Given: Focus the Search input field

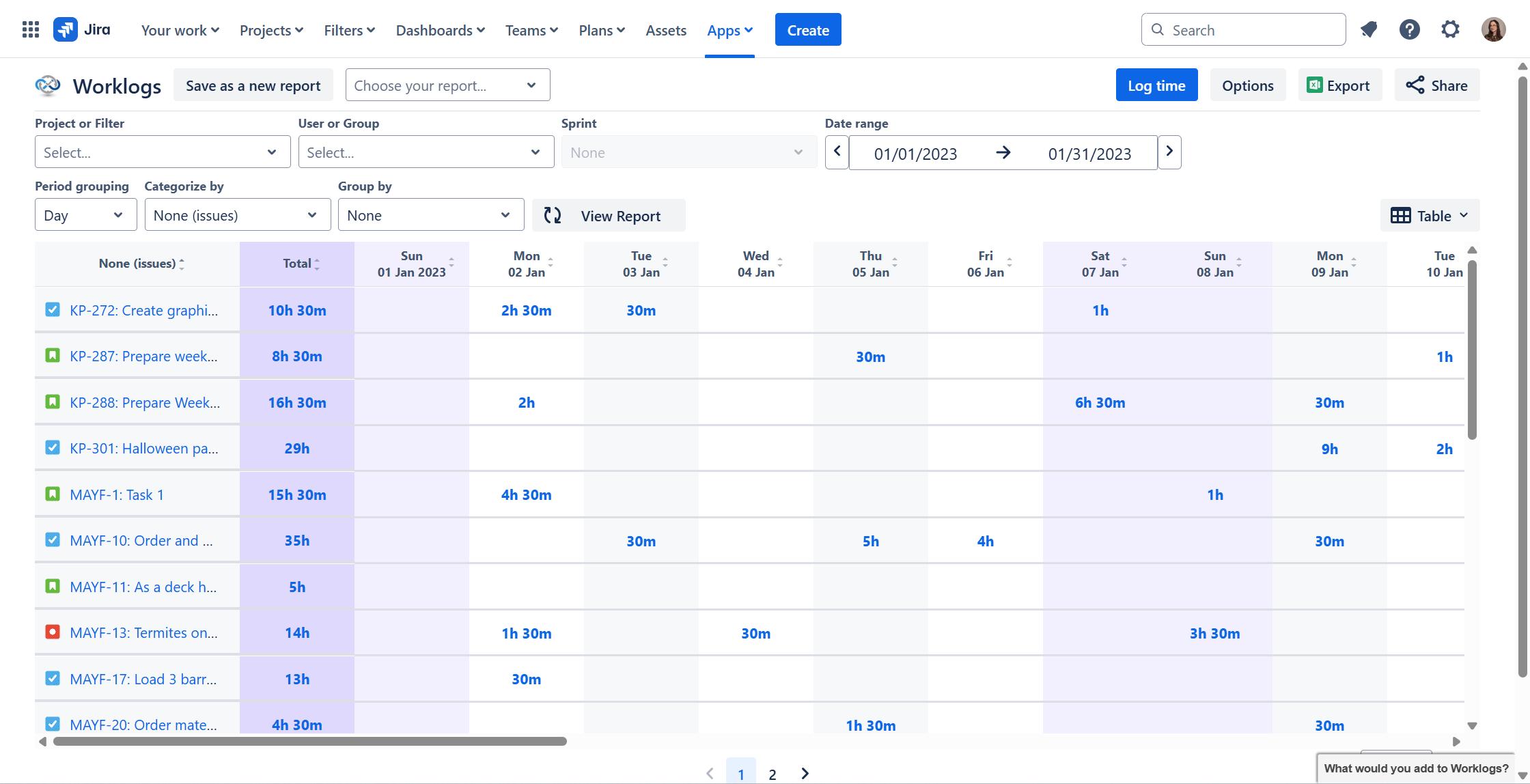Looking at the screenshot, I should click(1243, 29).
